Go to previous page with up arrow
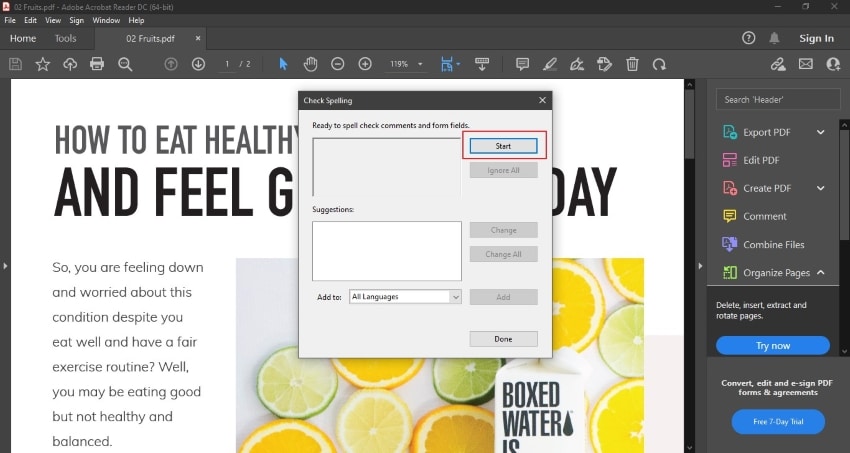This screenshot has width=850, height=453. pyautogui.click(x=171, y=64)
